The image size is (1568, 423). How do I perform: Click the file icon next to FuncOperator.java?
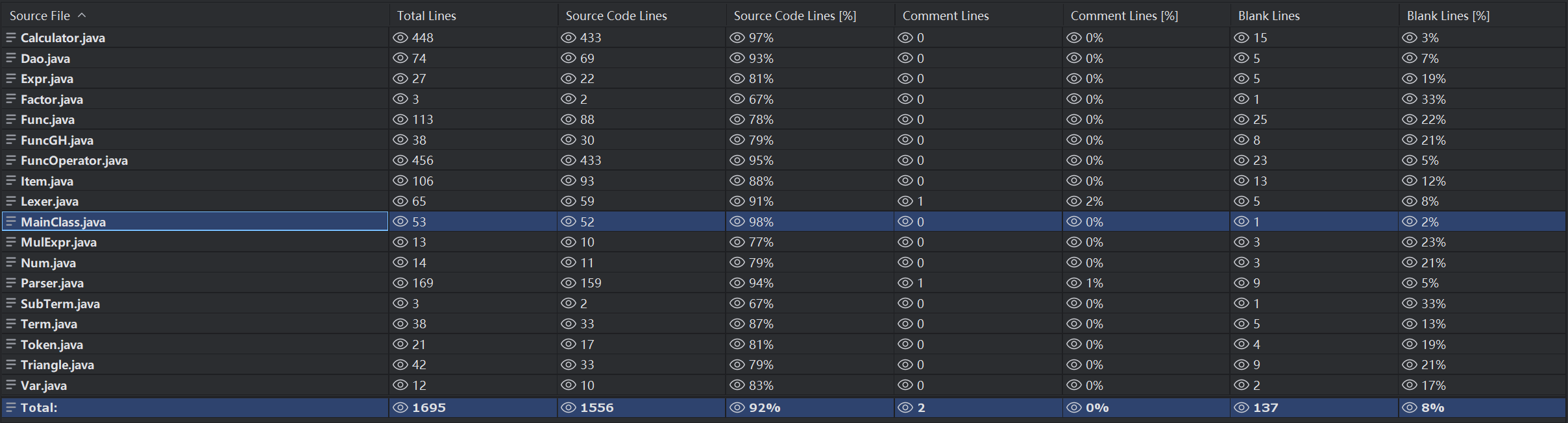(11, 160)
